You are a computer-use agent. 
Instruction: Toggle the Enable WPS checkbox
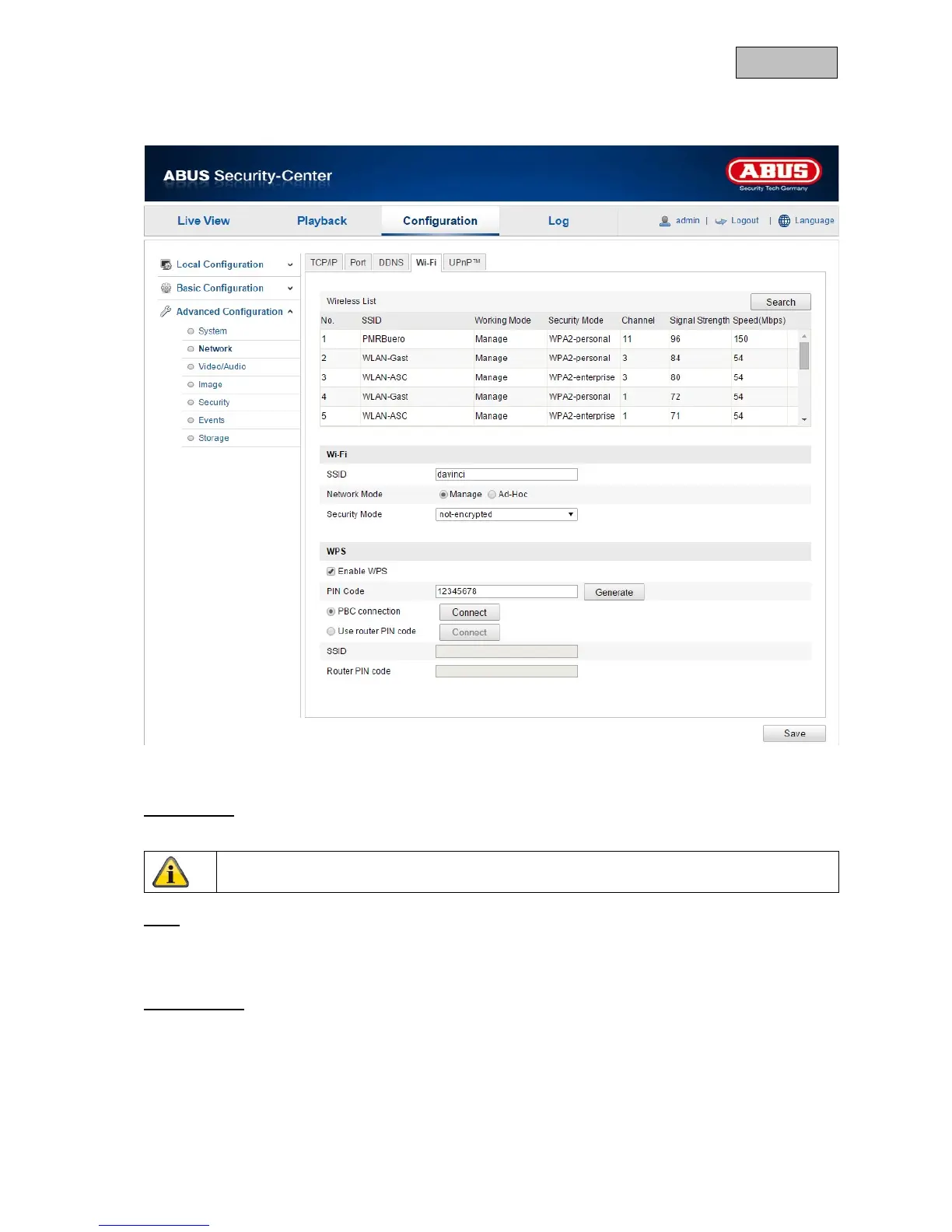coord(331,572)
